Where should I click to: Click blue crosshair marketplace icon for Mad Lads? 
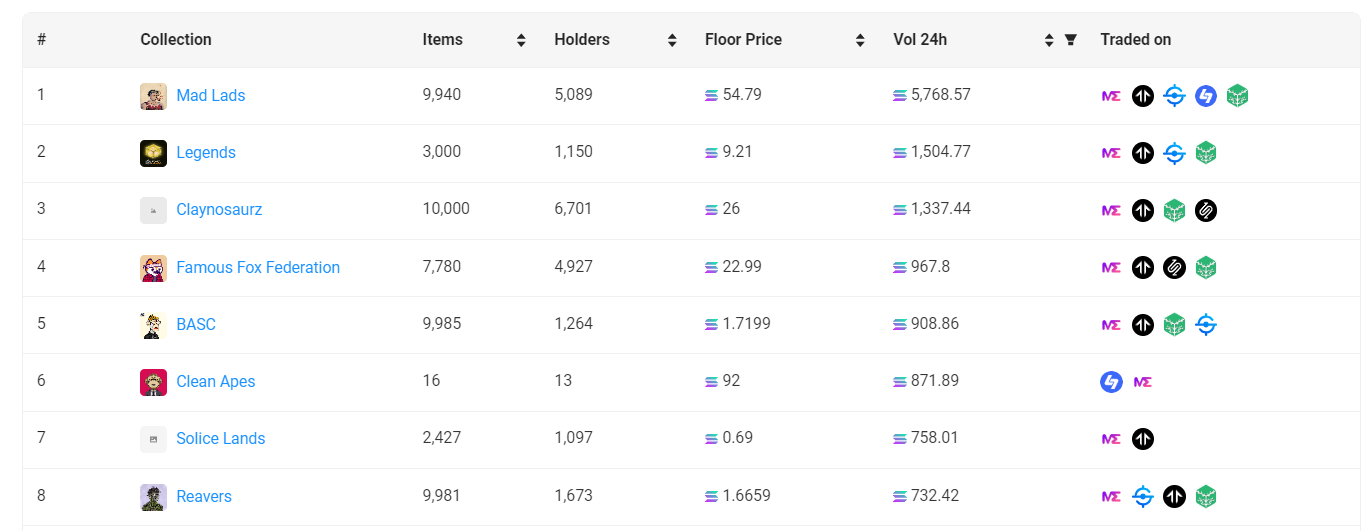click(1174, 96)
